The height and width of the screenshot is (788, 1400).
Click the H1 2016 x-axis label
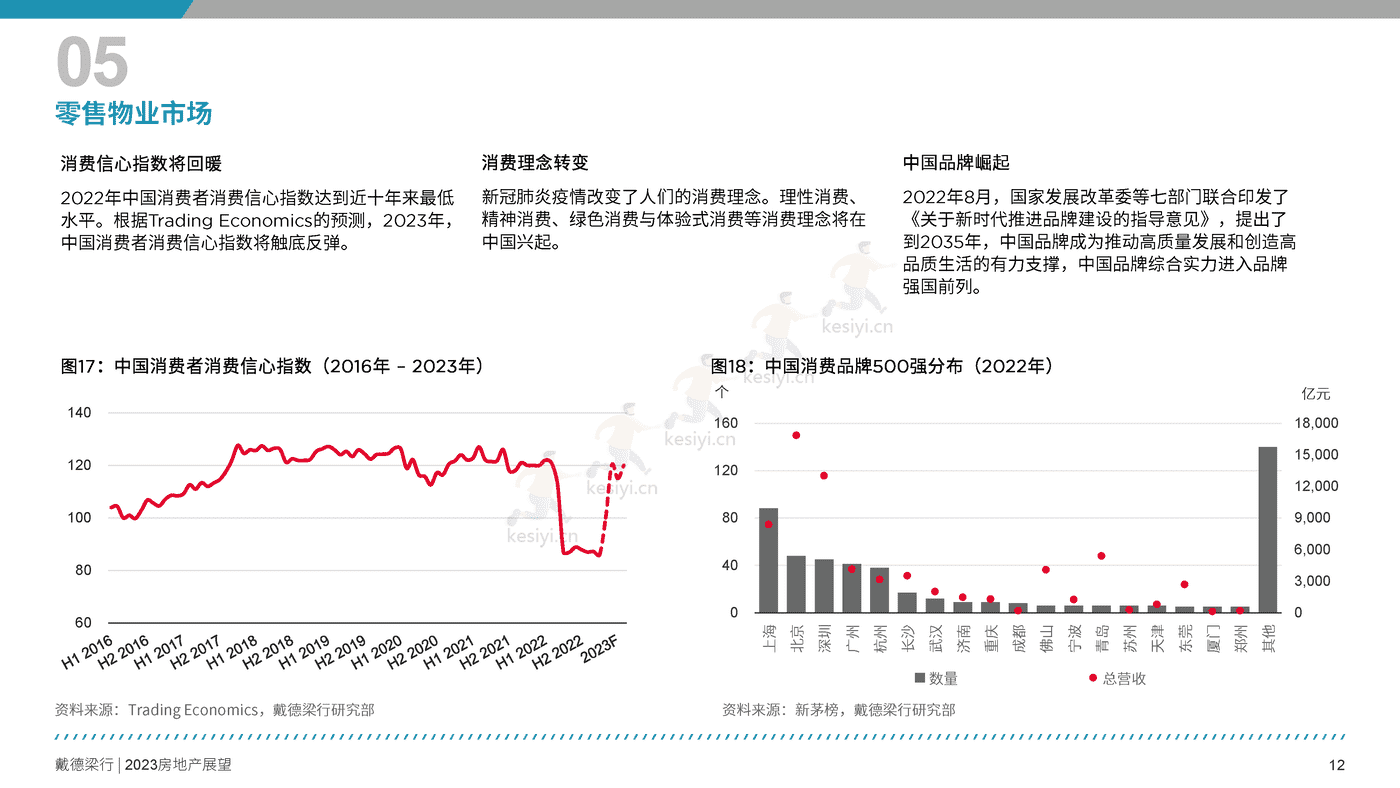tap(88, 654)
